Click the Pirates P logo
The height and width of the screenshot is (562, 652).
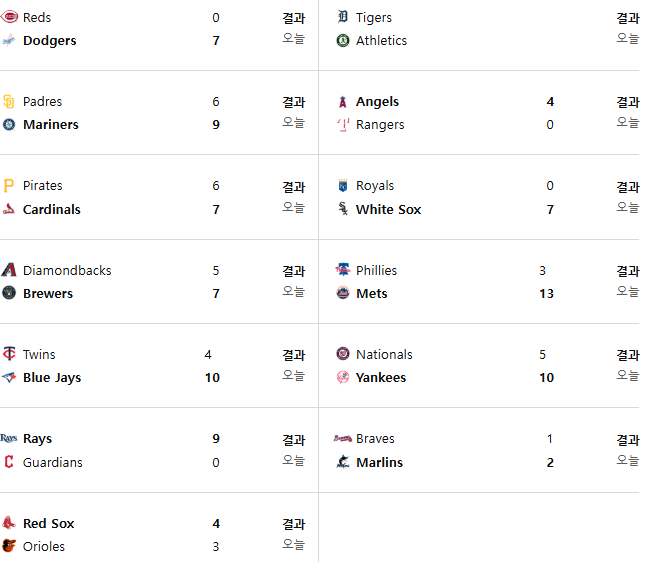(x=9, y=185)
